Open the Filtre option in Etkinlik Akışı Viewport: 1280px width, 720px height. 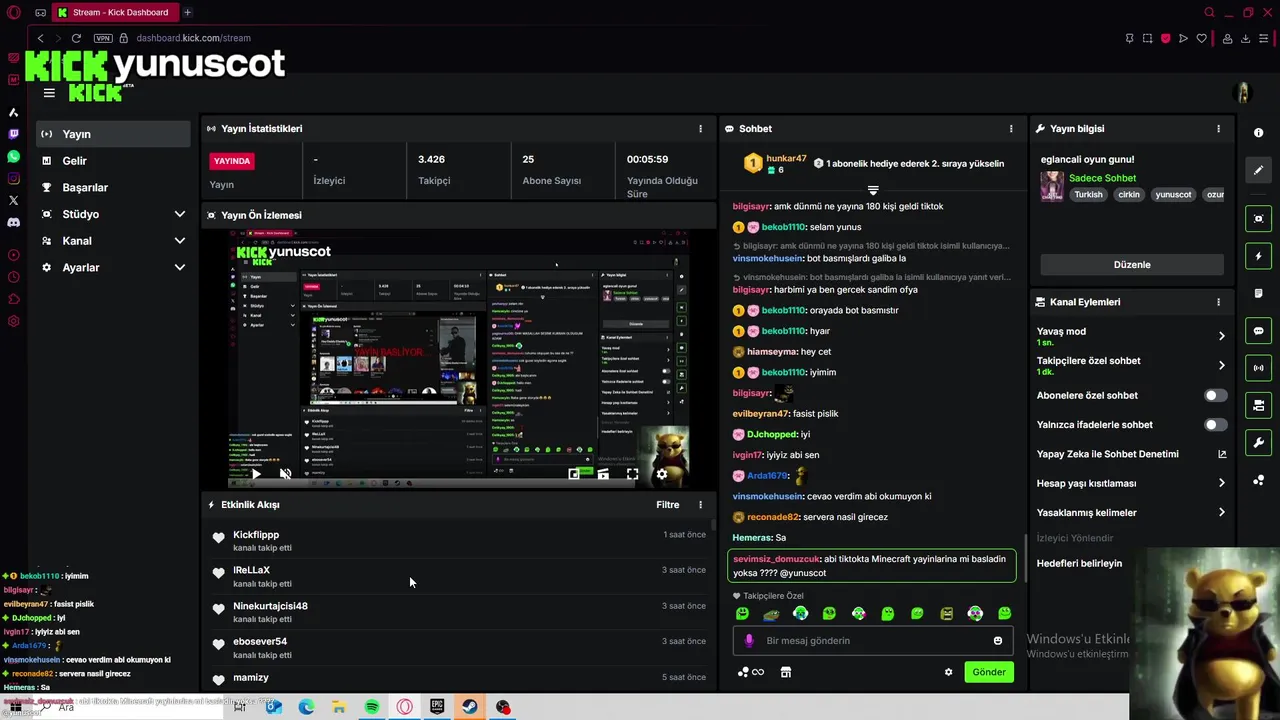pyautogui.click(x=668, y=505)
